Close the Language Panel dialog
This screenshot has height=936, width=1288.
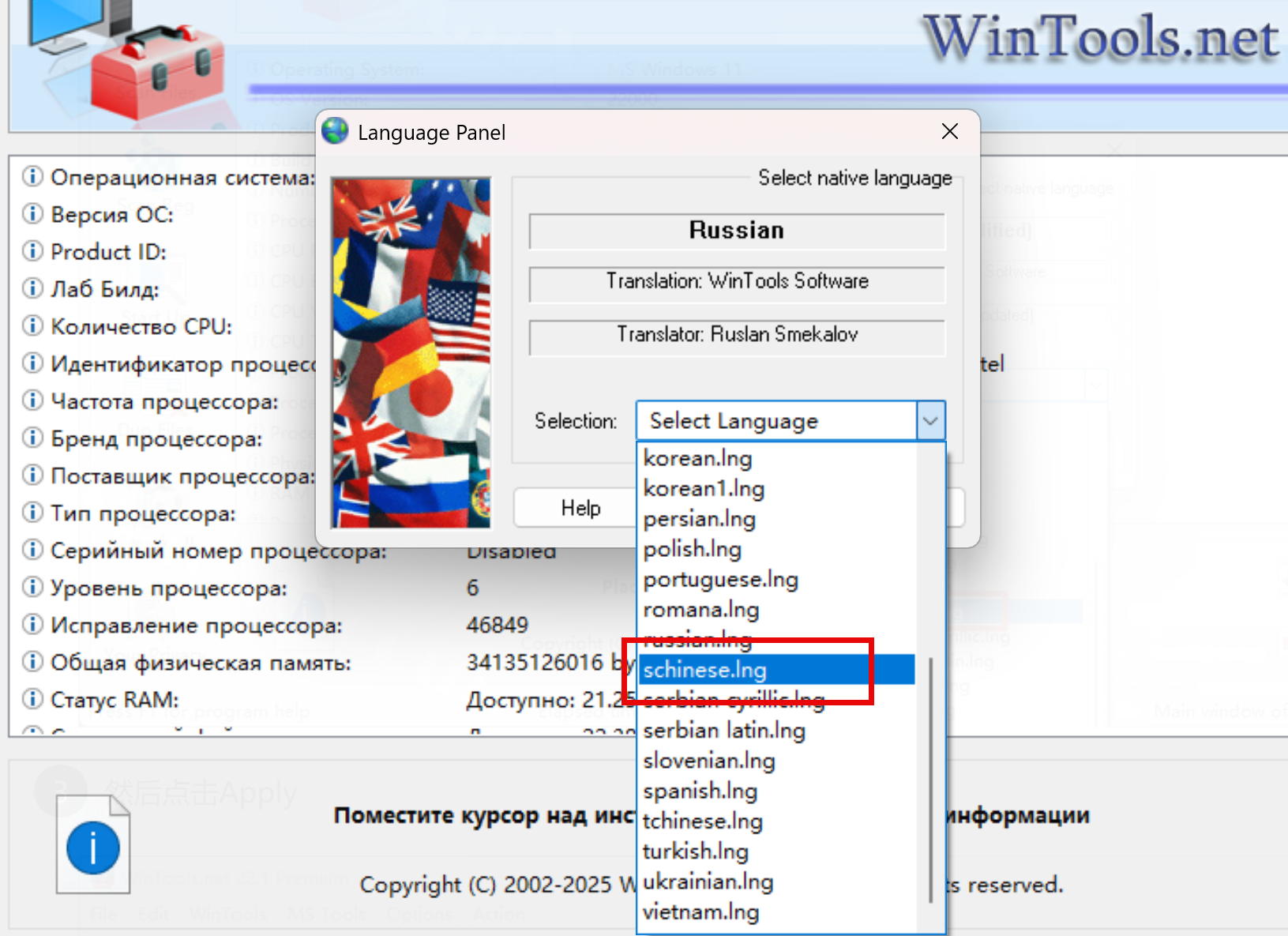point(949,131)
